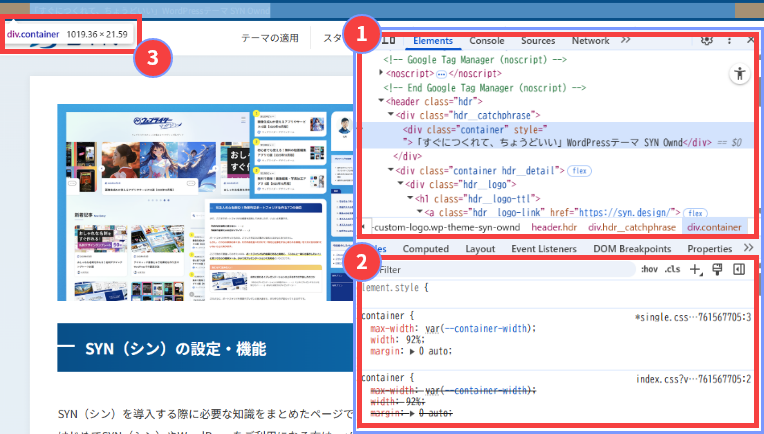The image size is (764, 434).
Task: Click the styles Filter input field
Action: point(500,270)
